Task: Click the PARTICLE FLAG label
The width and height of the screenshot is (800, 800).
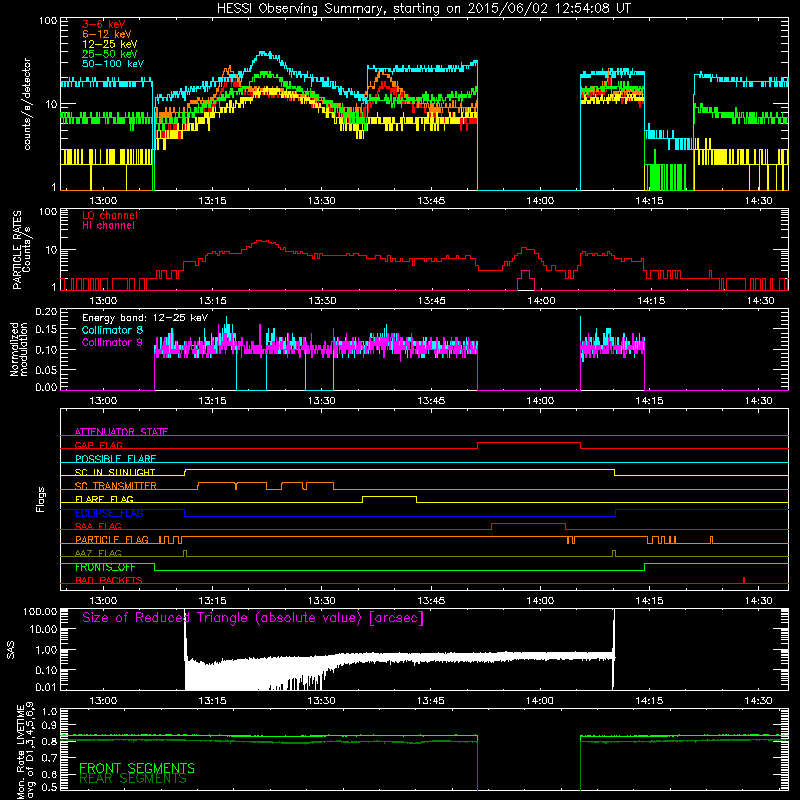Action: [x=112, y=540]
